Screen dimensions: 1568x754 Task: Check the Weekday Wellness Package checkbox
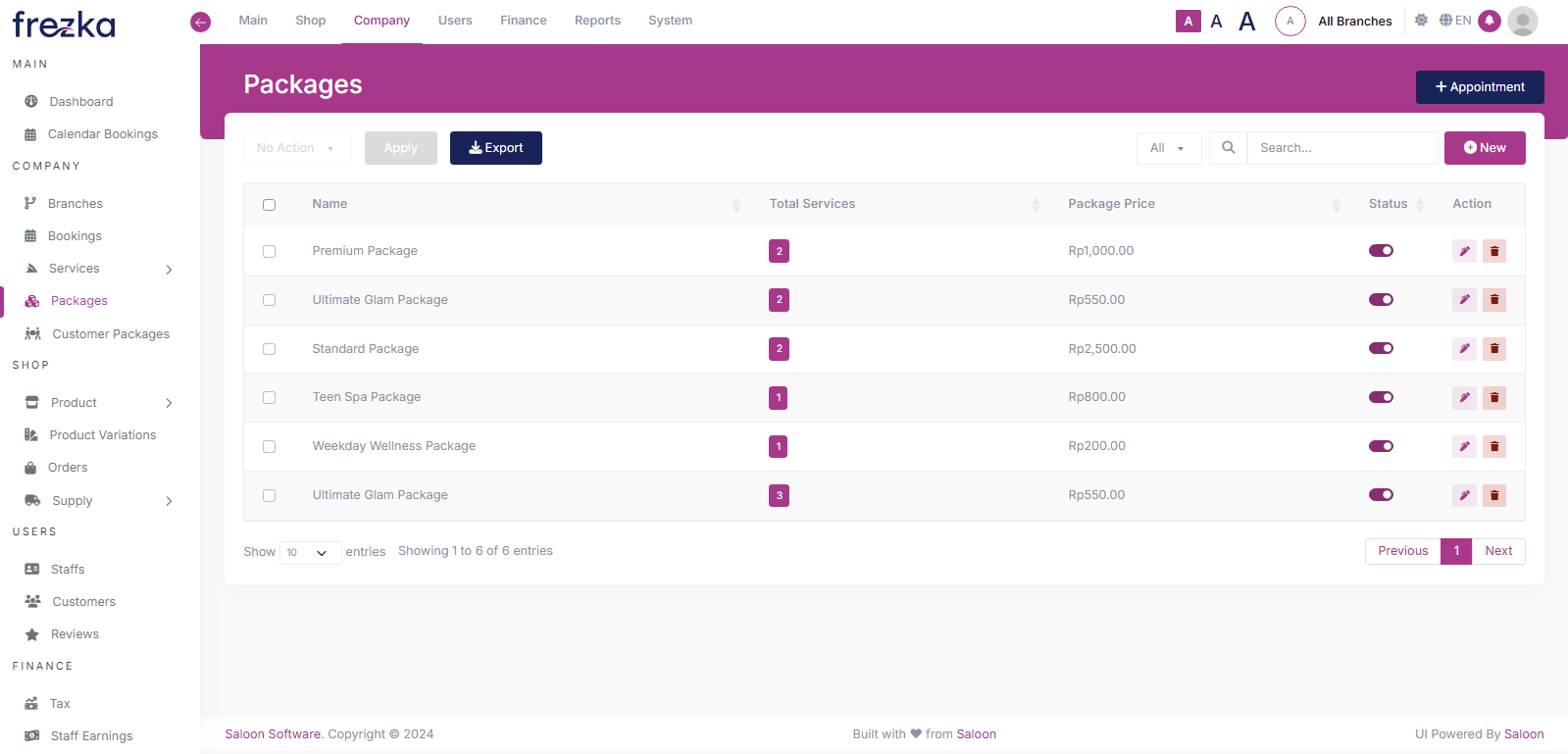pyautogui.click(x=269, y=447)
